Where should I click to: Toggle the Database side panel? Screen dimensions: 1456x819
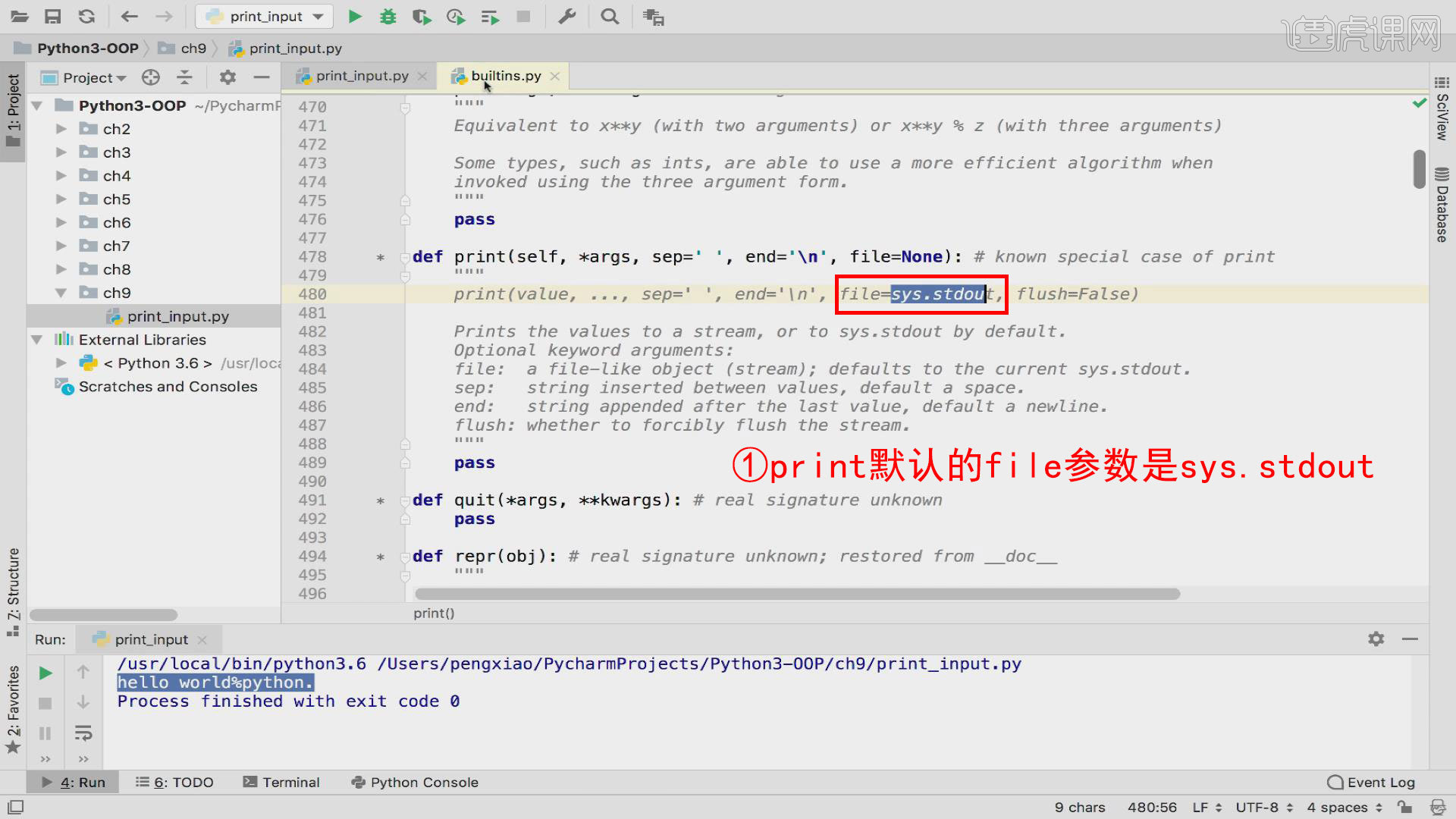pyautogui.click(x=1442, y=204)
